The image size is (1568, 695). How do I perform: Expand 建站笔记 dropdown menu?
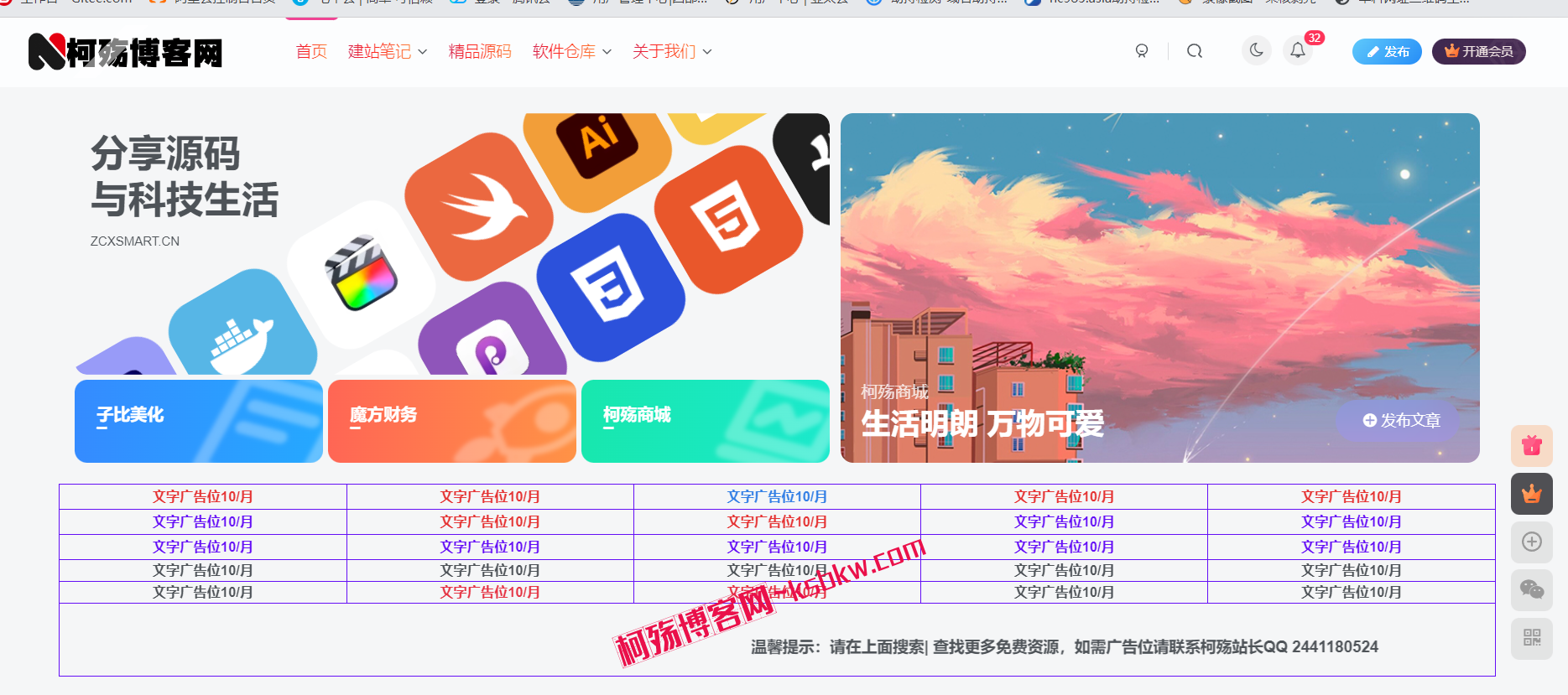click(x=388, y=51)
